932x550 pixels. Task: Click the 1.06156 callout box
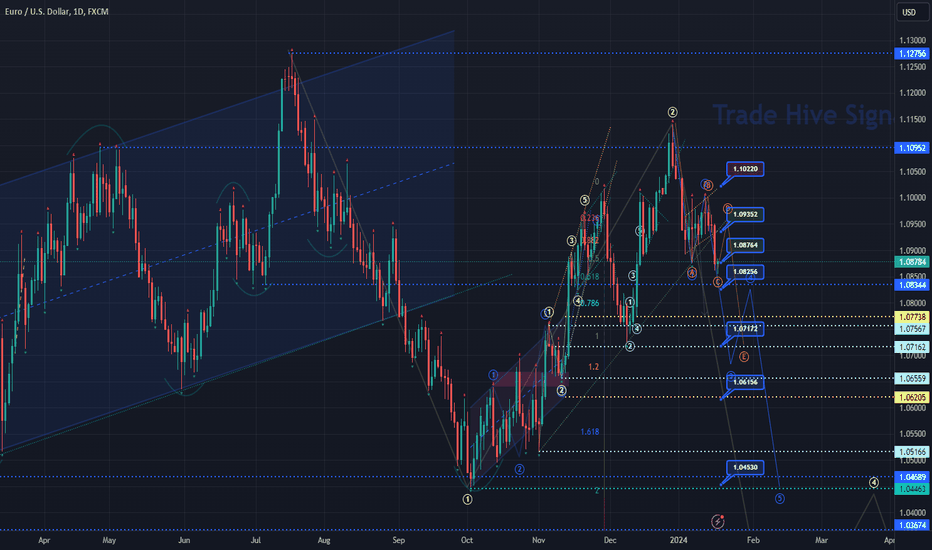click(745, 382)
